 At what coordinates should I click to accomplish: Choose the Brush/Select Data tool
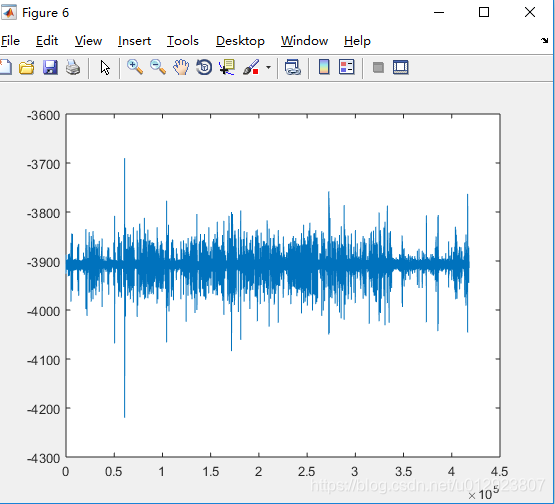[251, 67]
